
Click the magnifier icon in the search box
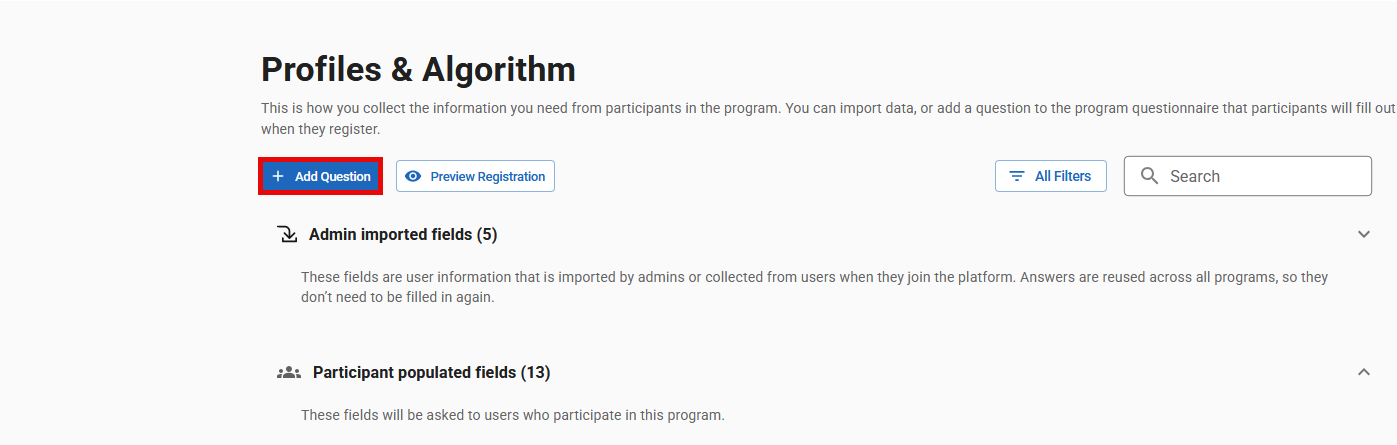1150,176
